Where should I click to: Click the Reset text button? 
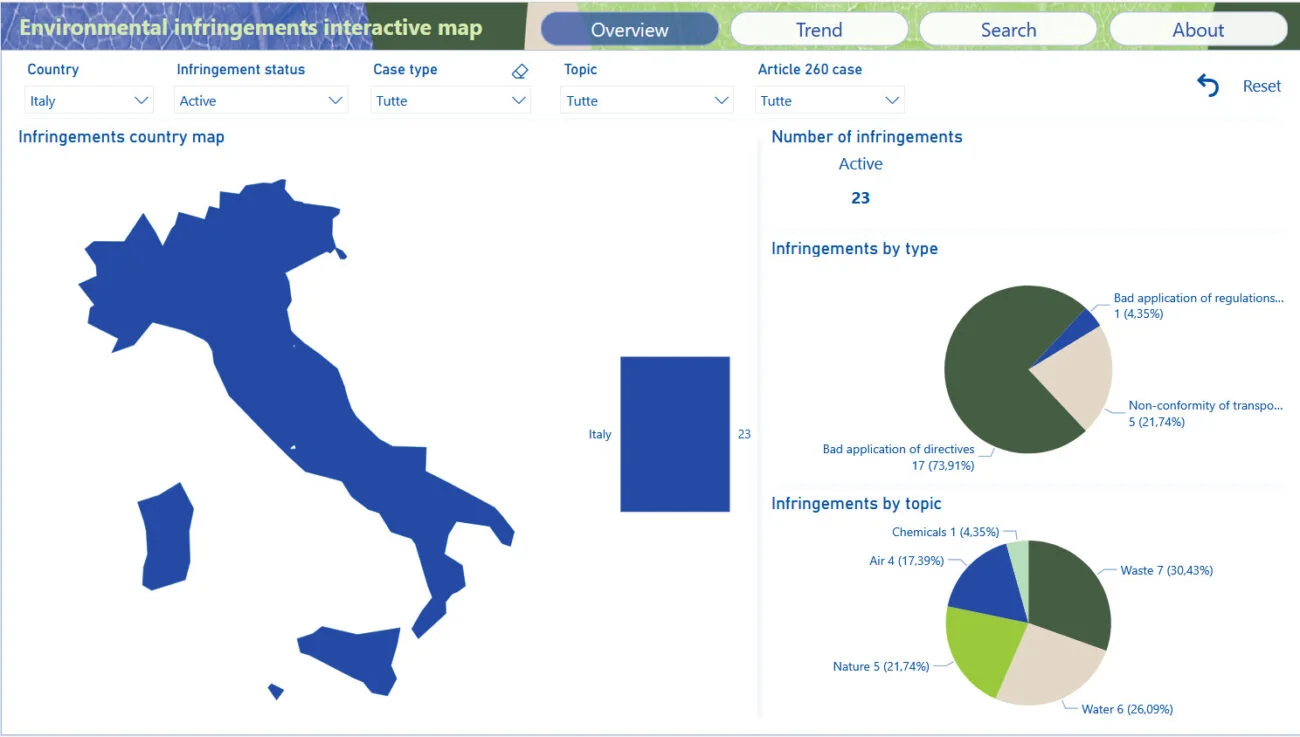(x=1261, y=86)
